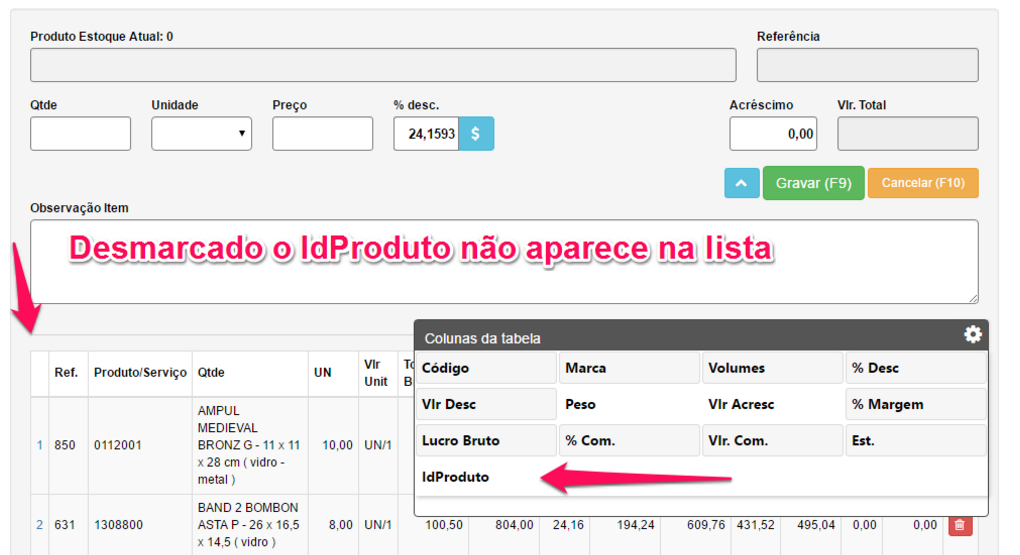Focus the Acréscimo value field
Image resolution: width=1020 pixels, height=555 pixels.
coord(773,134)
